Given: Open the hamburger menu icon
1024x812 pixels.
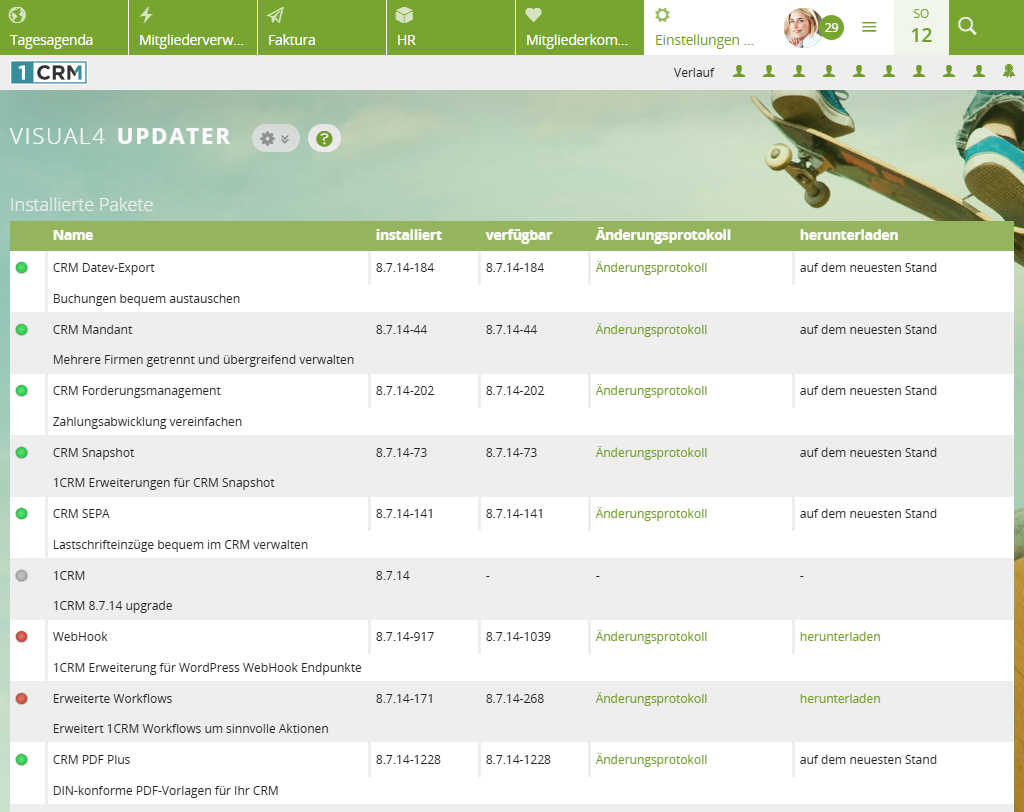Looking at the screenshot, I should coord(869,27).
